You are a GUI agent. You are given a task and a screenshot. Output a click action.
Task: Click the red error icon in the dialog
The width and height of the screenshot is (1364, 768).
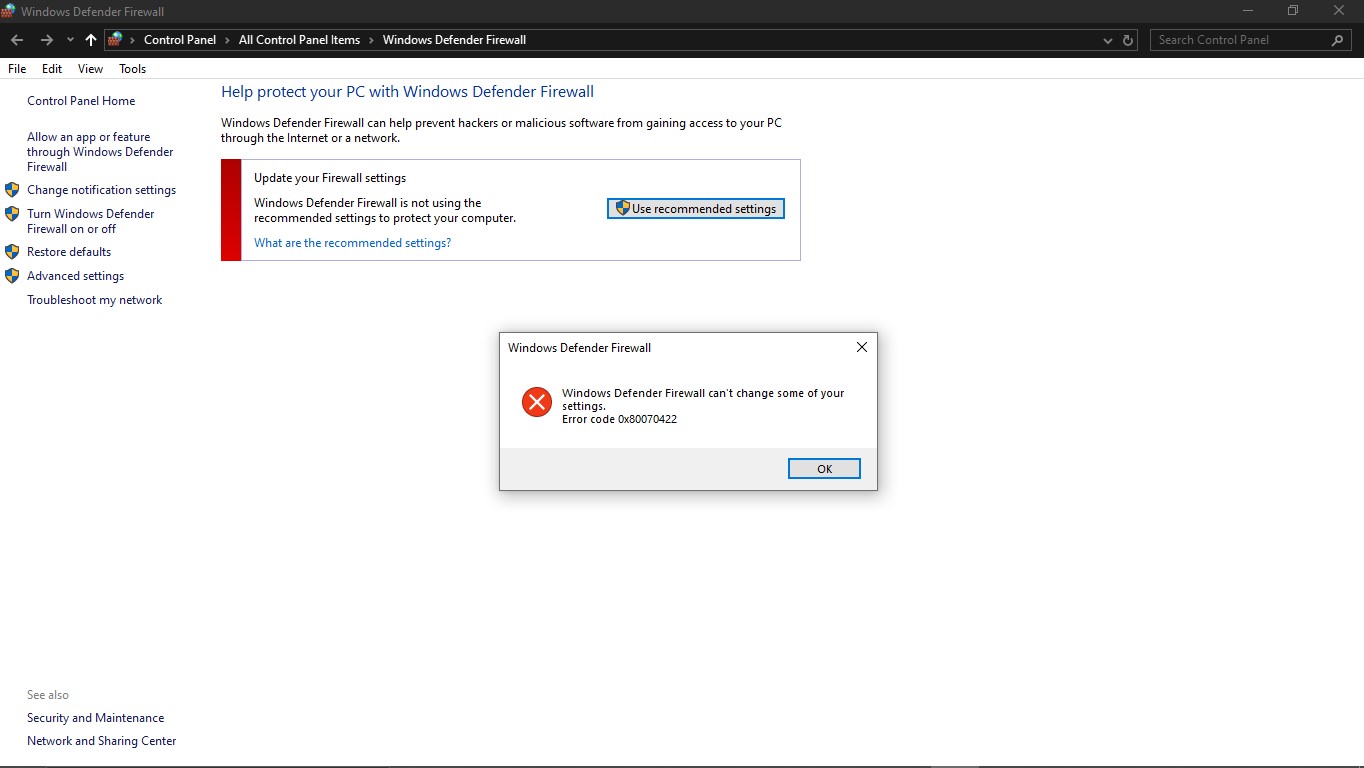[x=537, y=402]
